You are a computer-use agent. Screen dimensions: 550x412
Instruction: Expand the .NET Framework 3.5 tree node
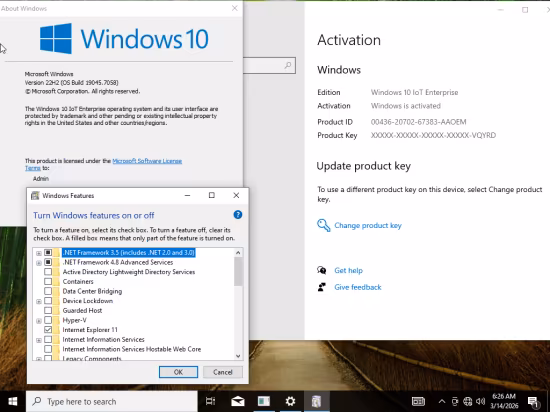[39, 253]
